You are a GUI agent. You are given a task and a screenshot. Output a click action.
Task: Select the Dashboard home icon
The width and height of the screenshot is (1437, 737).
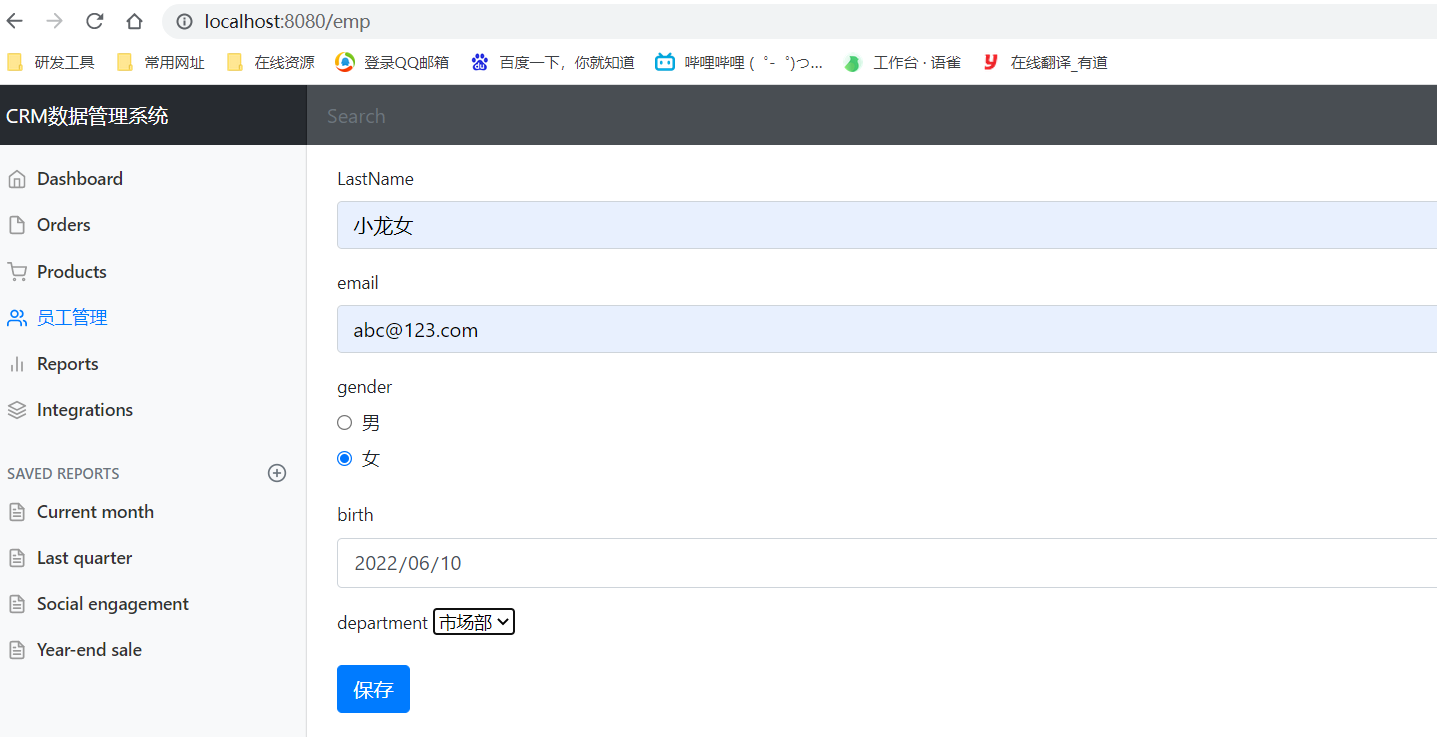pyautogui.click(x=17, y=178)
